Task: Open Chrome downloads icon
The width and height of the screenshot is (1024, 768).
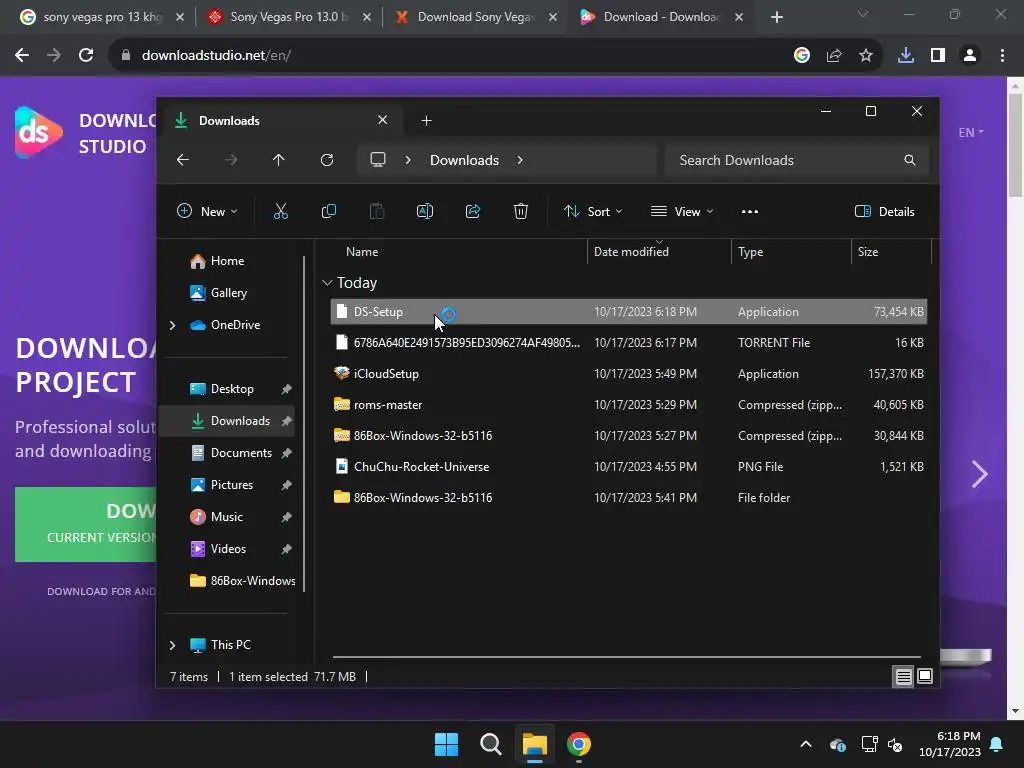Action: click(906, 56)
